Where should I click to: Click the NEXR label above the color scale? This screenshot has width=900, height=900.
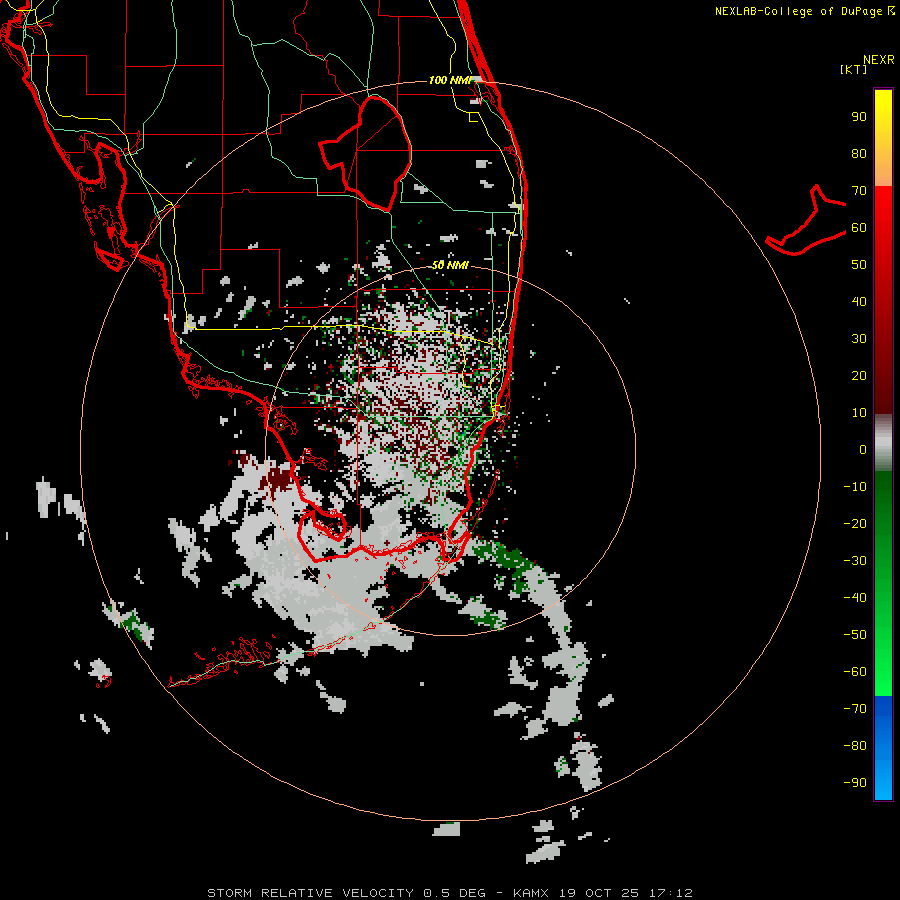click(878, 60)
